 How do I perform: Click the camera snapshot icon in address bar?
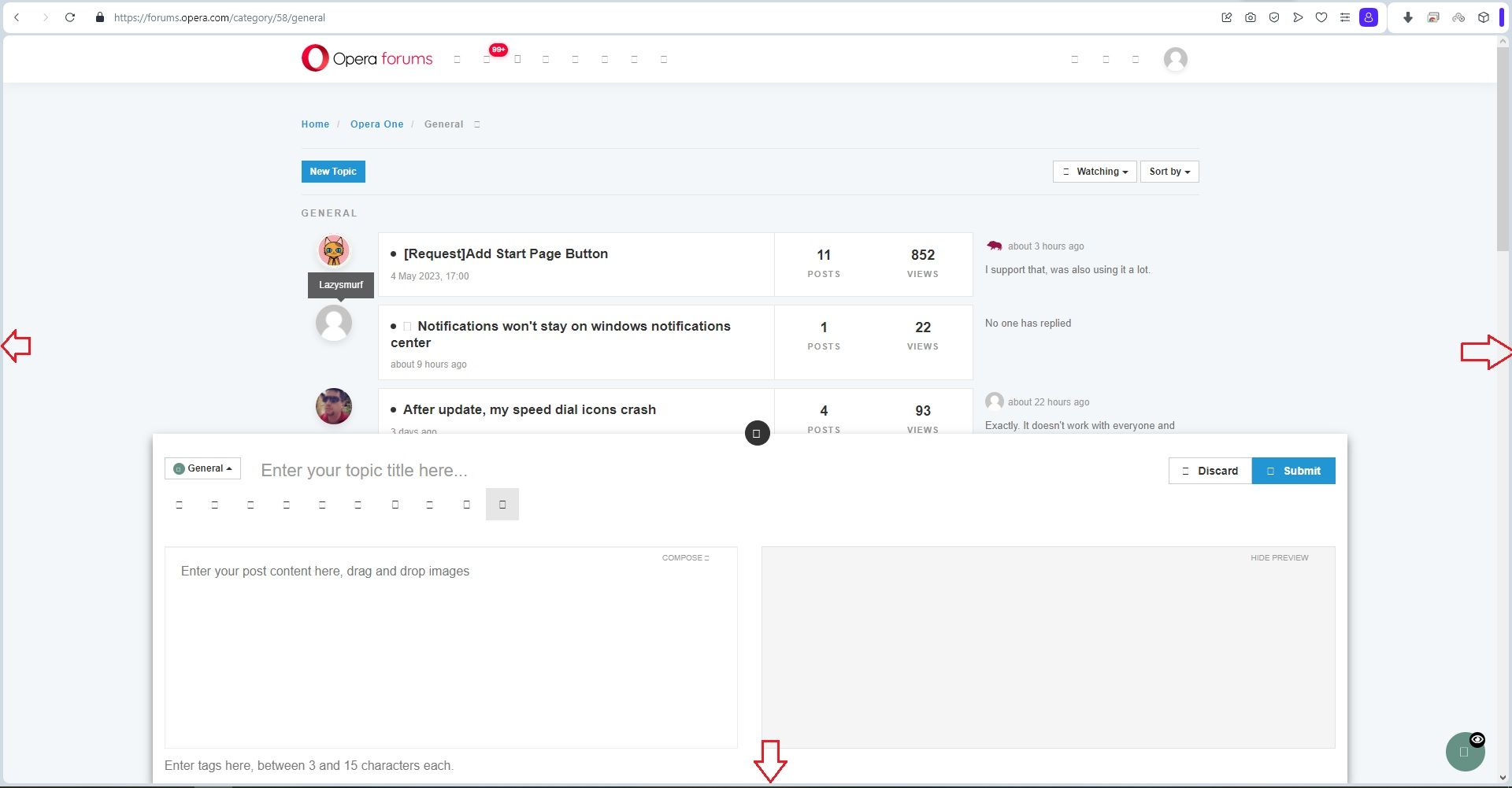[x=1250, y=17]
